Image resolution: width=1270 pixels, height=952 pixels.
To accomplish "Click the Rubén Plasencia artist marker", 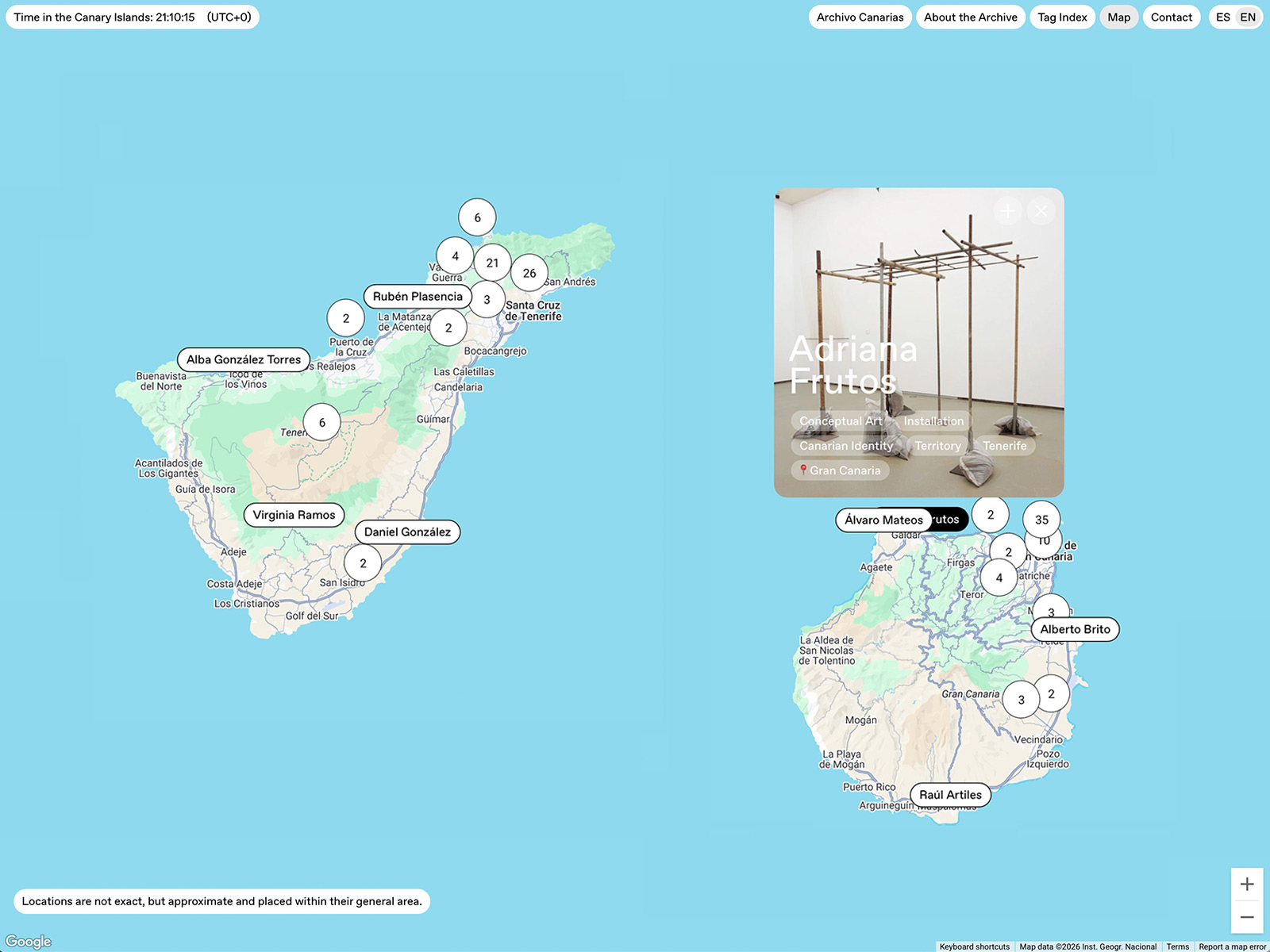I will point(417,296).
